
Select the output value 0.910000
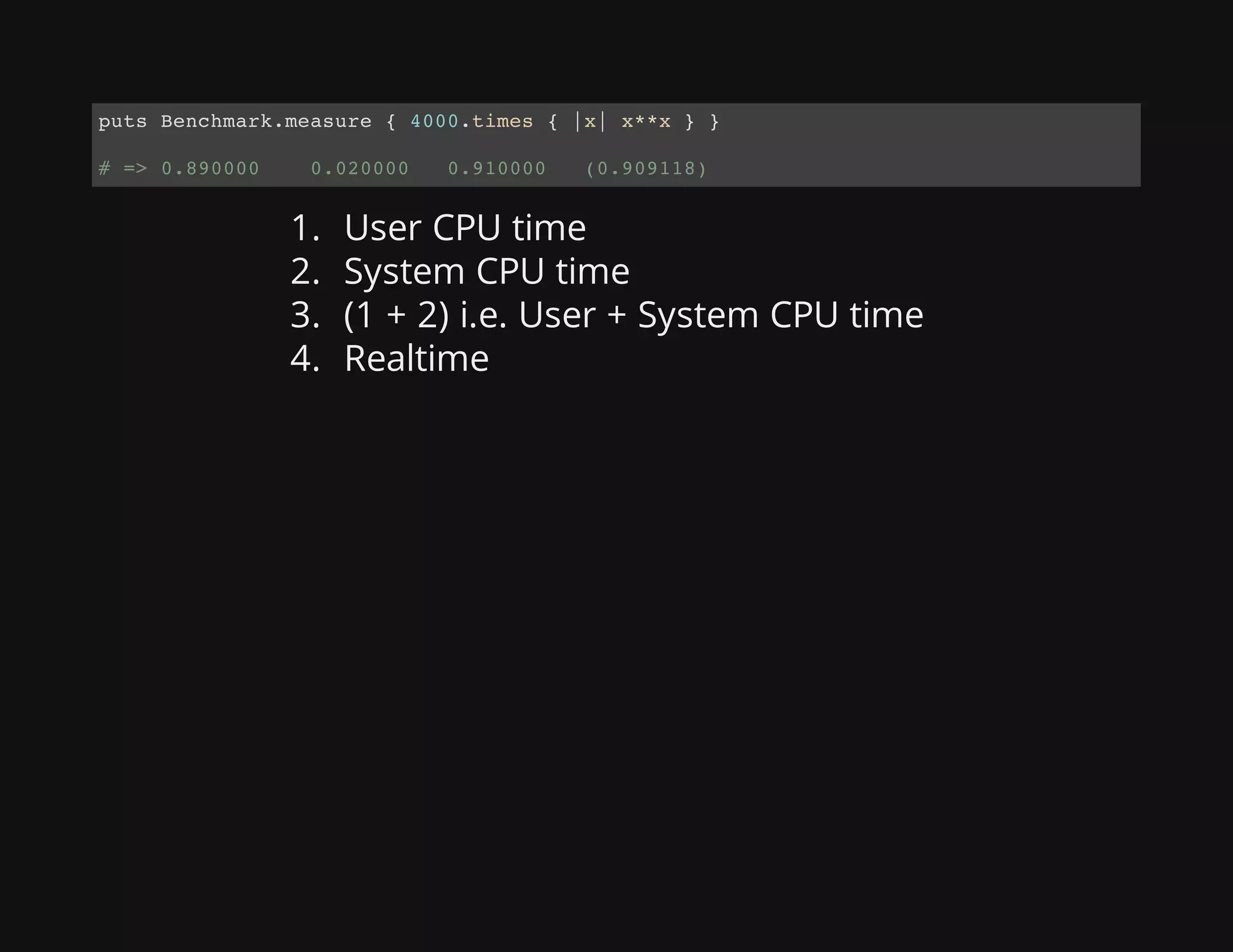click(x=497, y=168)
